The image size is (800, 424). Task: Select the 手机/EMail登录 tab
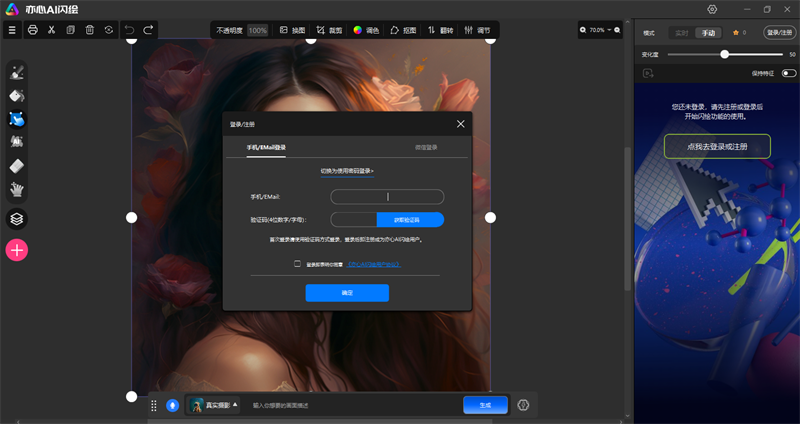tap(266, 147)
